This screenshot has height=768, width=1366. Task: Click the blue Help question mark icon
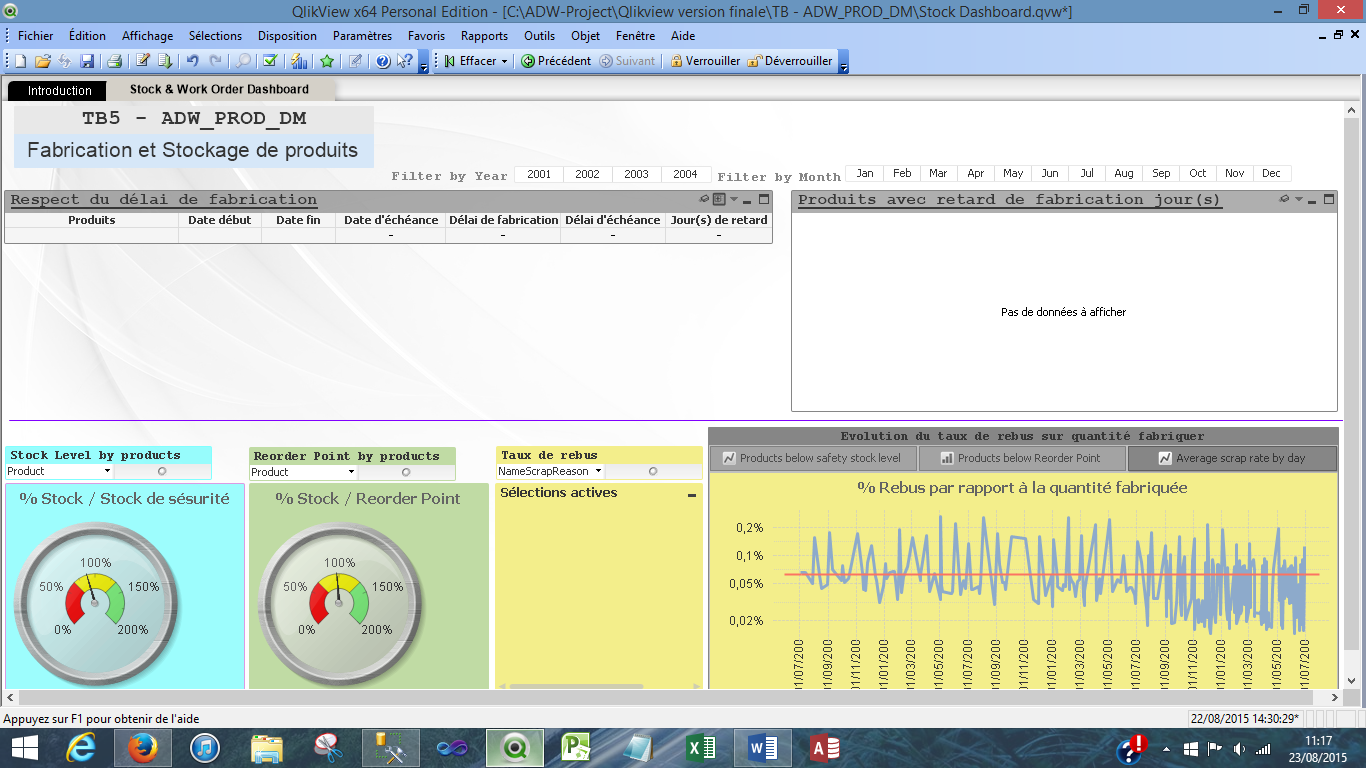tap(382, 61)
